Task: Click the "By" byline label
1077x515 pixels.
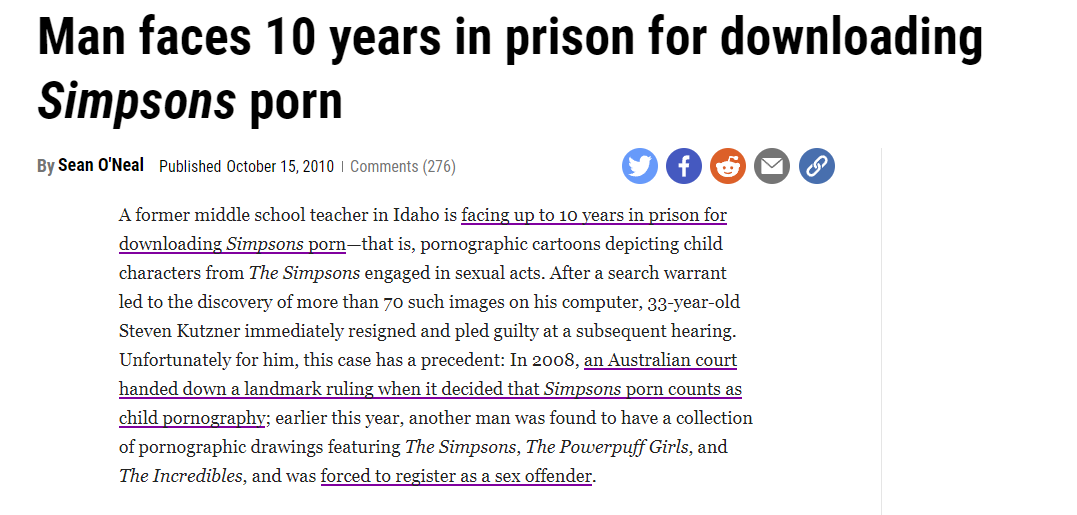Action: tap(45, 166)
